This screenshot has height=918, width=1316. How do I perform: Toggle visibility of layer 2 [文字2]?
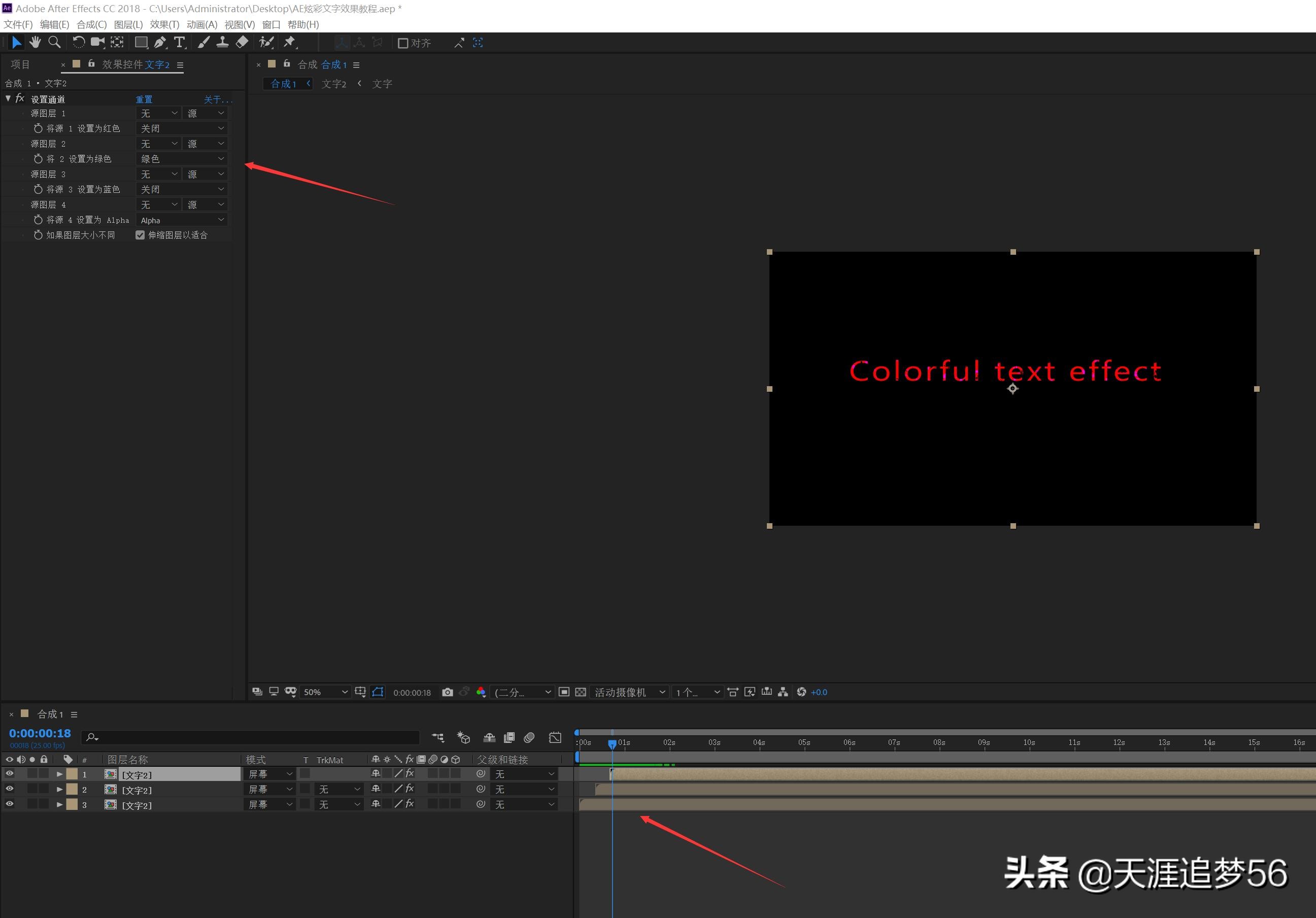click(9, 789)
